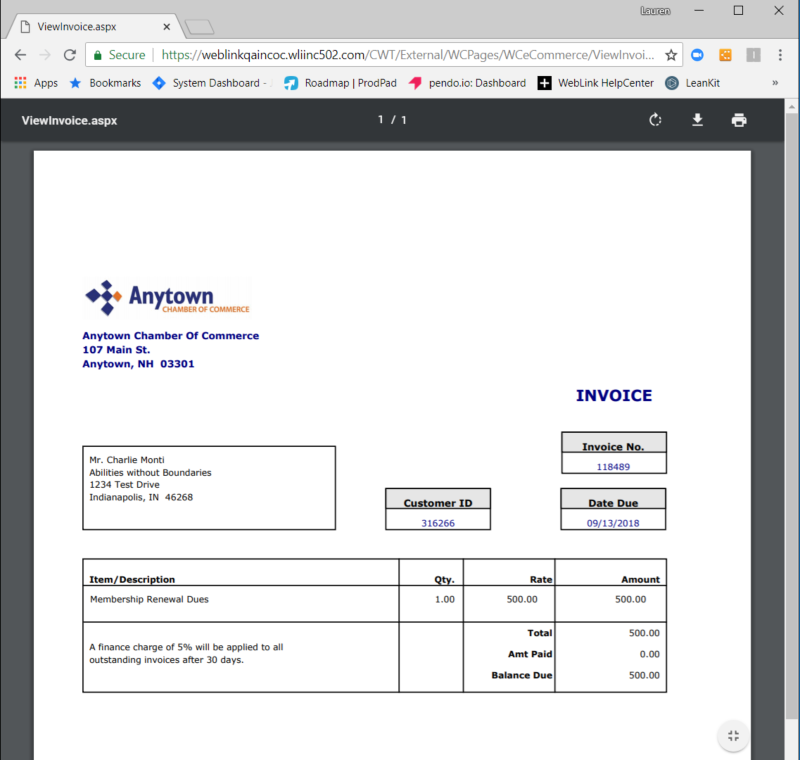Click the fit-to-page zoom button
Viewport: 800px width, 760px height.
click(x=734, y=736)
